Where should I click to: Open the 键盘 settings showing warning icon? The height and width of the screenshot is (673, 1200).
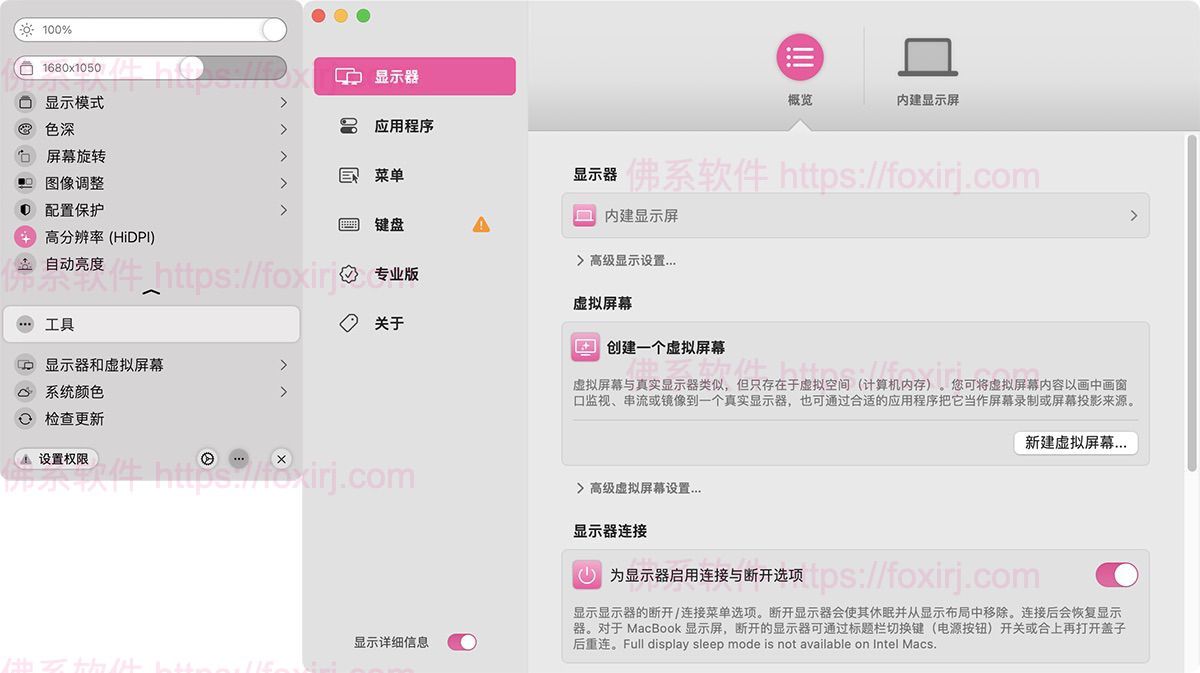point(390,224)
